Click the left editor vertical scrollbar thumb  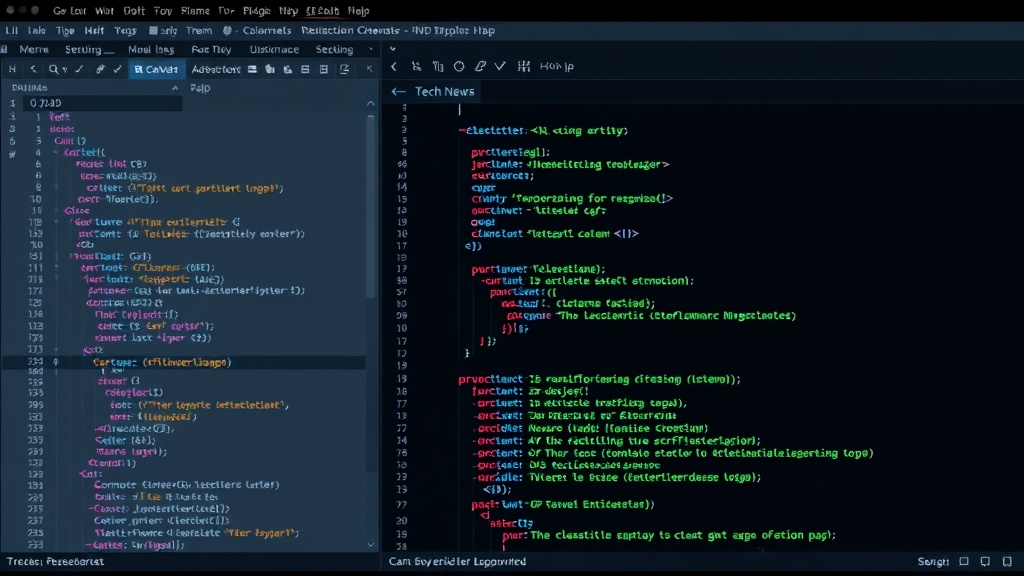coord(370,206)
